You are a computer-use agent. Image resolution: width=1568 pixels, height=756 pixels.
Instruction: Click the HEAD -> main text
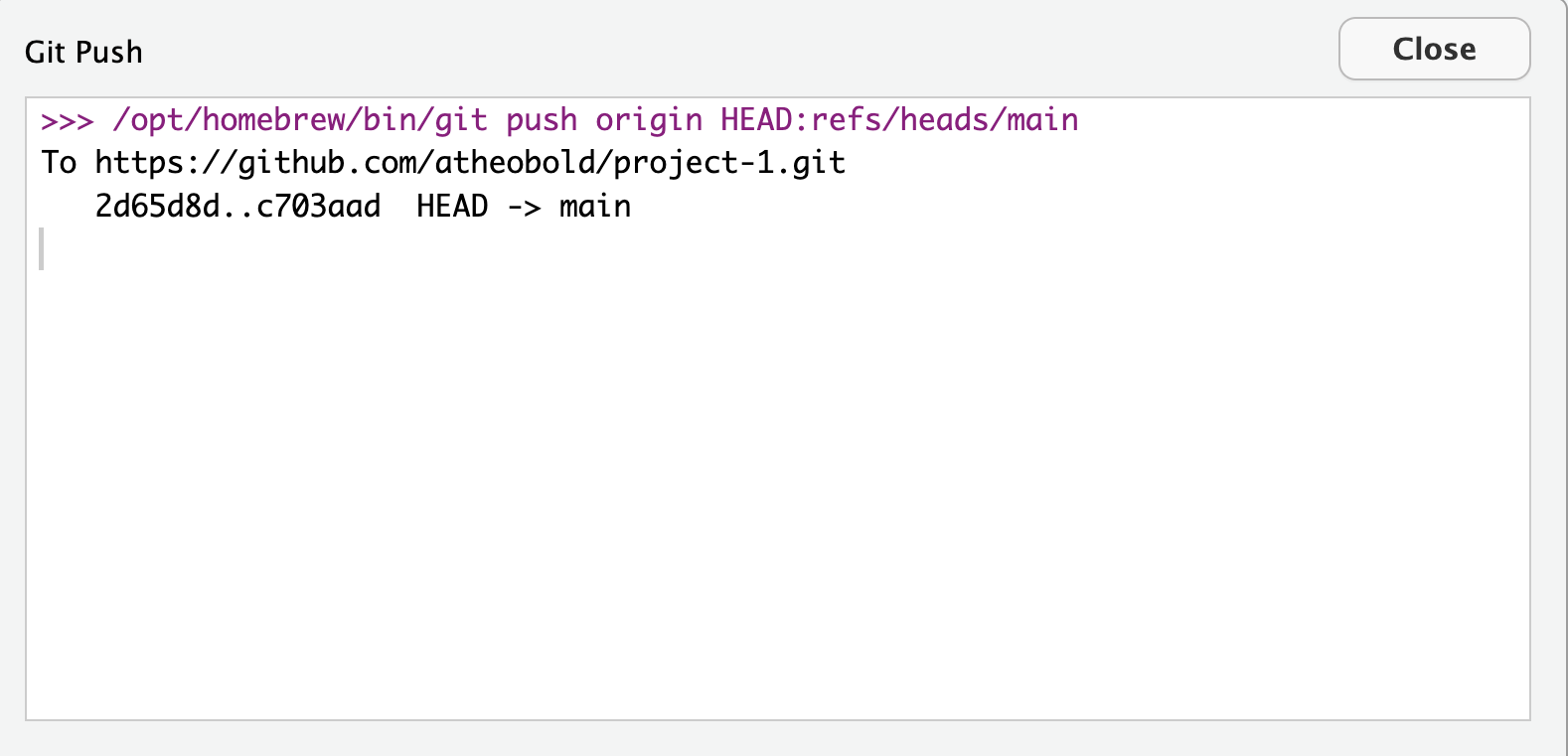click(522, 206)
